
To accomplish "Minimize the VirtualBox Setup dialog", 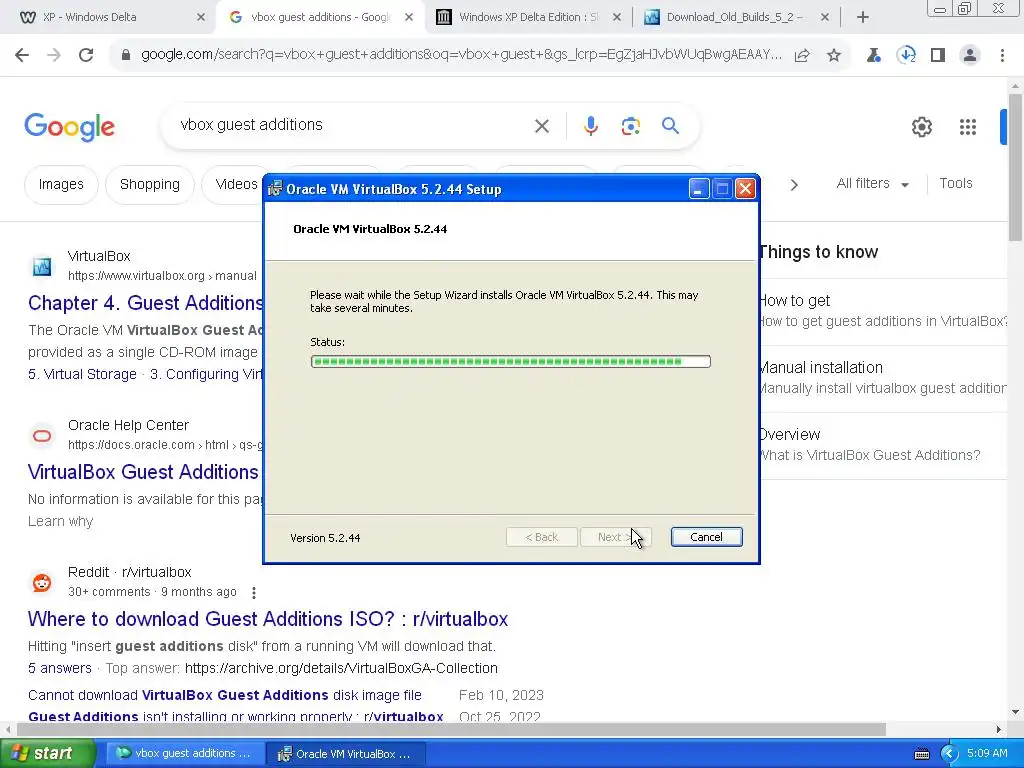I will coord(699,189).
